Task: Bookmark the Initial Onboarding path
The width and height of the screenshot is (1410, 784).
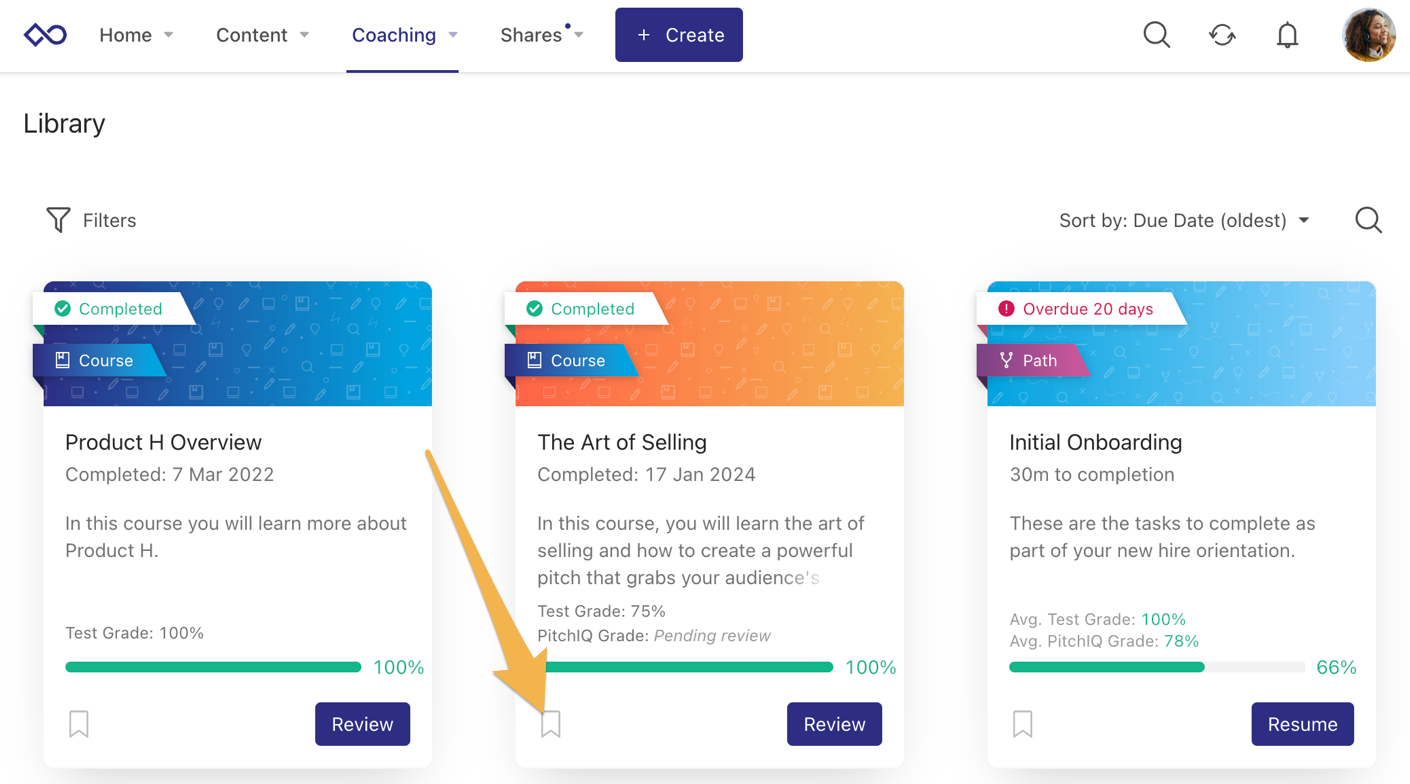Action: click(1023, 724)
